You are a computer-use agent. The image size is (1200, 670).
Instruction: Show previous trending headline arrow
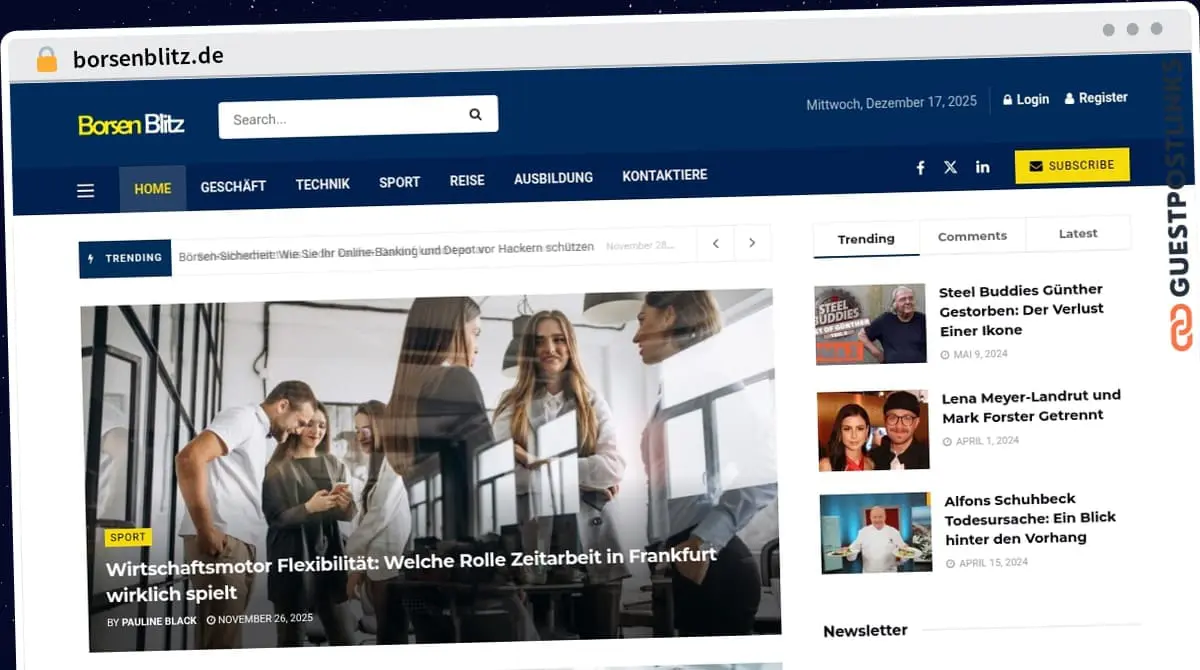716,243
